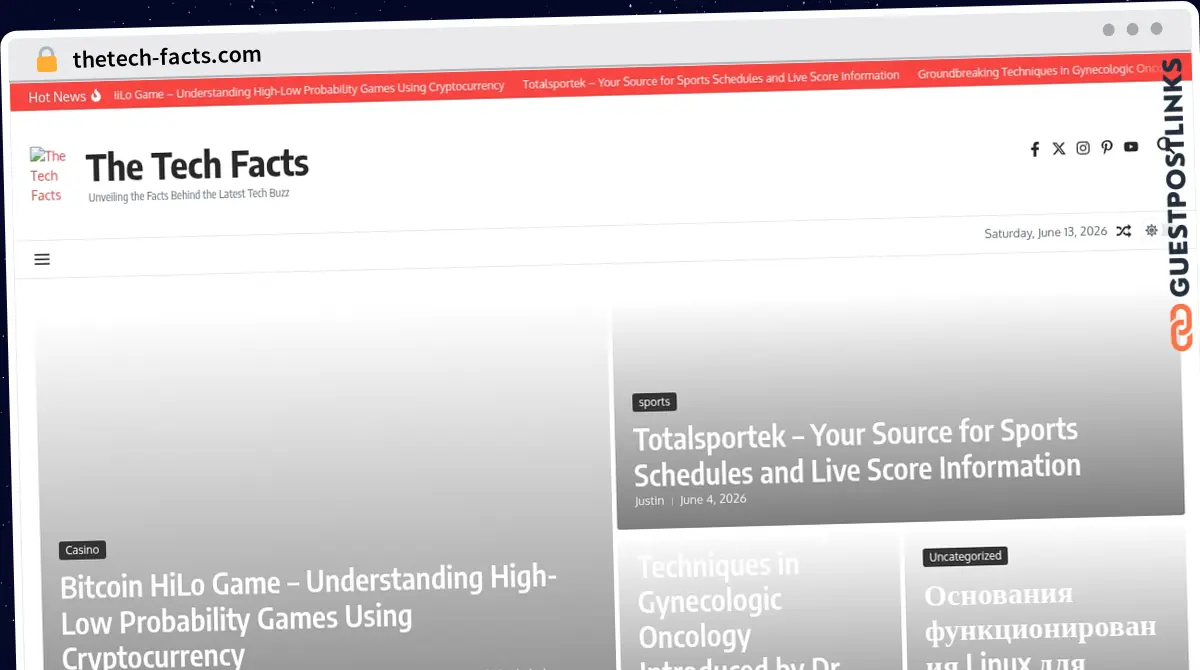Open the hamburger menu
Image resolution: width=1200 pixels, height=670 pixels.
[x=42, y=259]
